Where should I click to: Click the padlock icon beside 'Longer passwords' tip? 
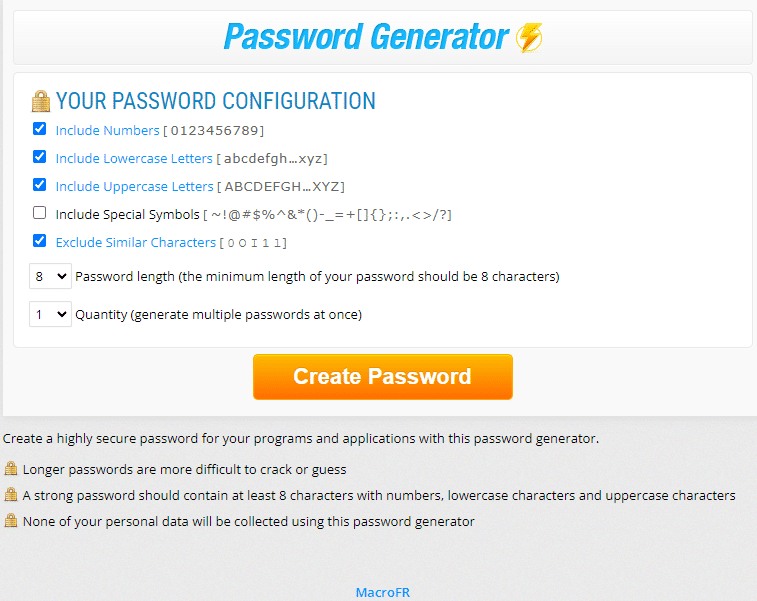click(x=11, y=469)
